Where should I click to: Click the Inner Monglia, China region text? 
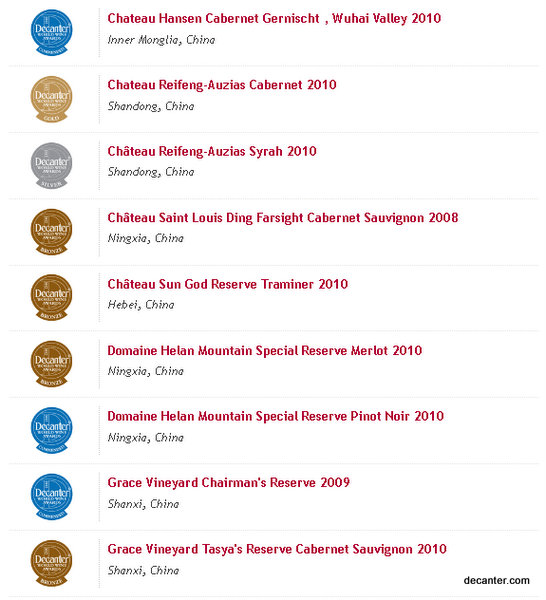tap(161, 40)
